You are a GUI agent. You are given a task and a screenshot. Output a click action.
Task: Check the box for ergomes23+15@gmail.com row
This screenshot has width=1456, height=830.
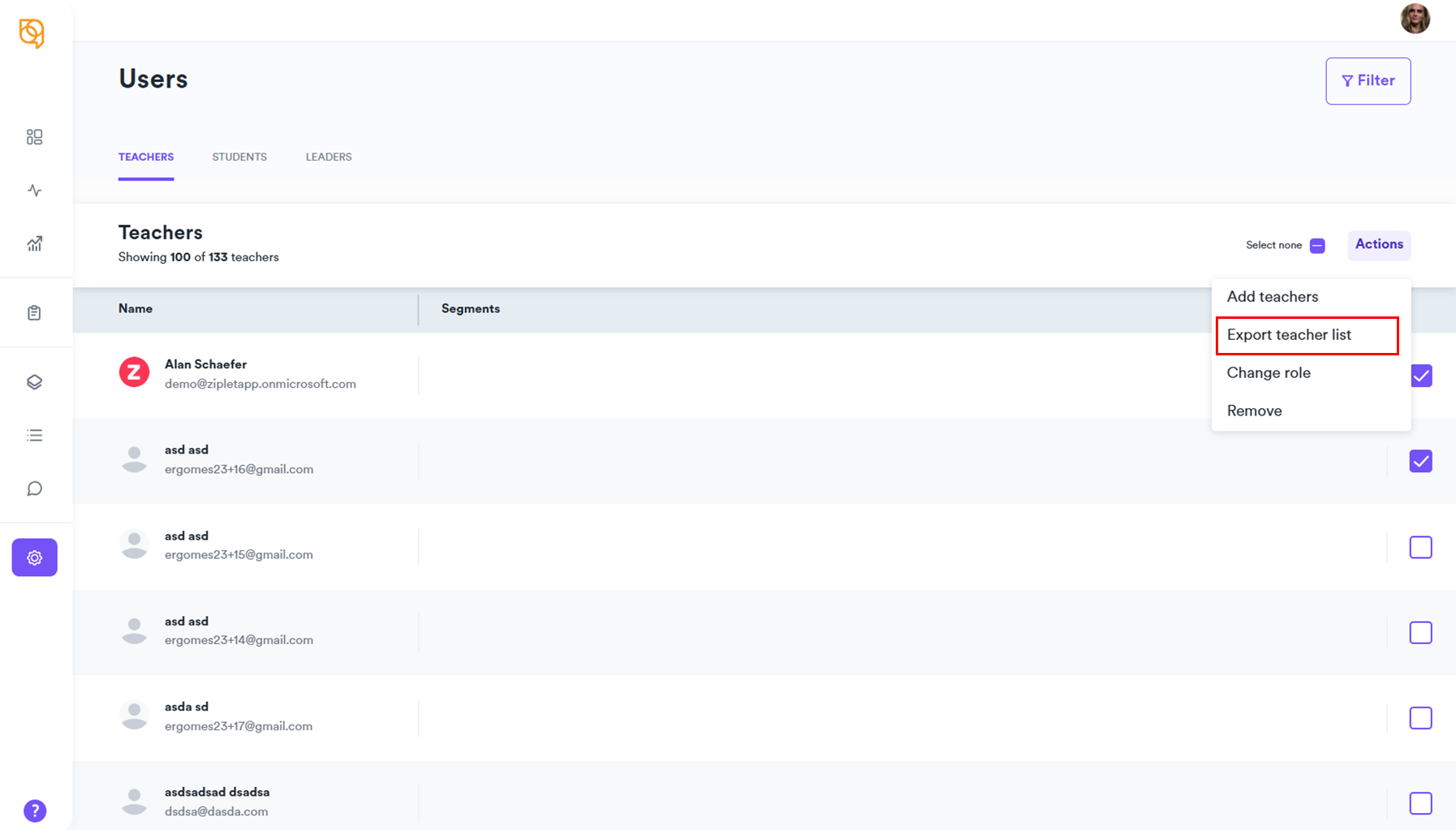pos(1420,547)
